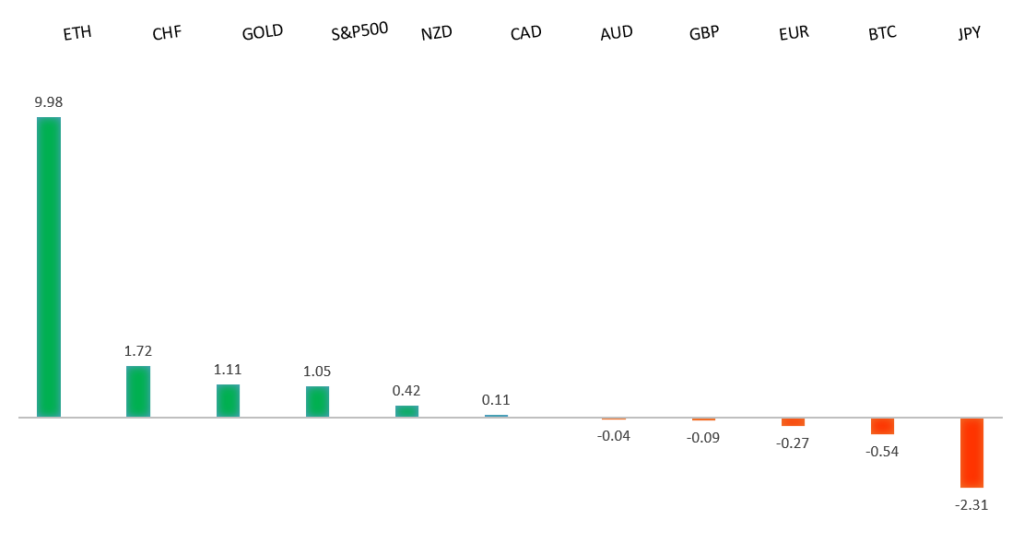The height and width of the screenshot is (555, 1024).
Task: Click the 9.98 data label
Action: [48, 101]
